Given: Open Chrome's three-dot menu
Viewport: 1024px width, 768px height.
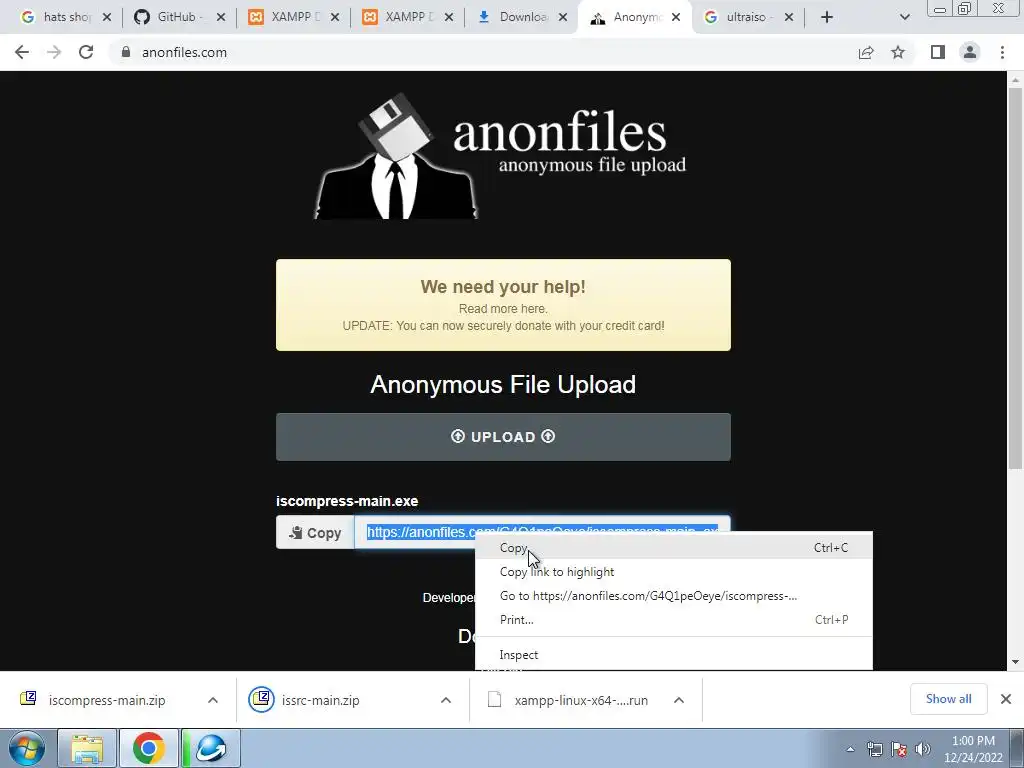Looking at the screenshot, I should click(x=1002, y=52).
